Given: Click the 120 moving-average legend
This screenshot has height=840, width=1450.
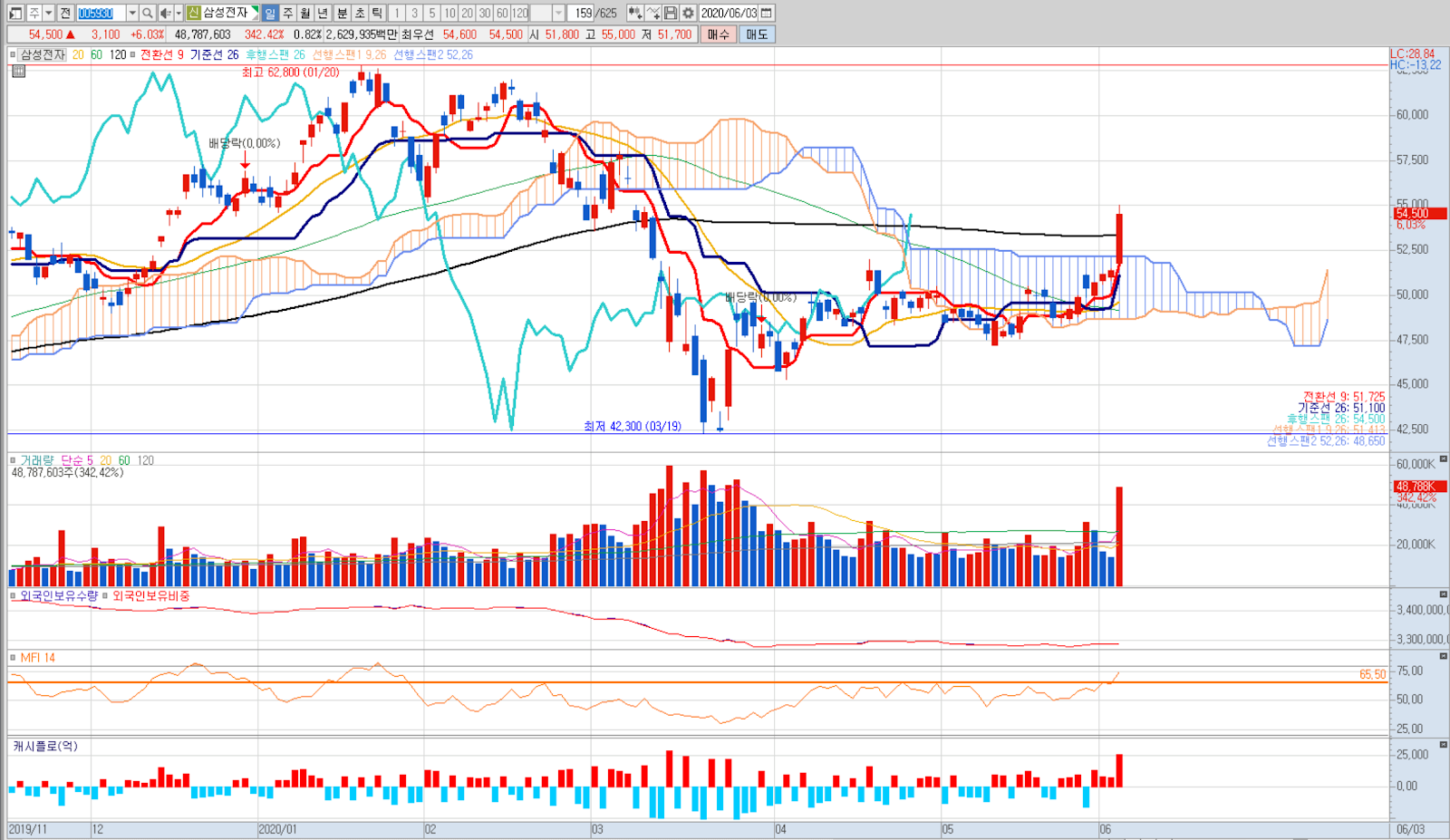Looking at the screenshot, I should click(x=118, y=54).
